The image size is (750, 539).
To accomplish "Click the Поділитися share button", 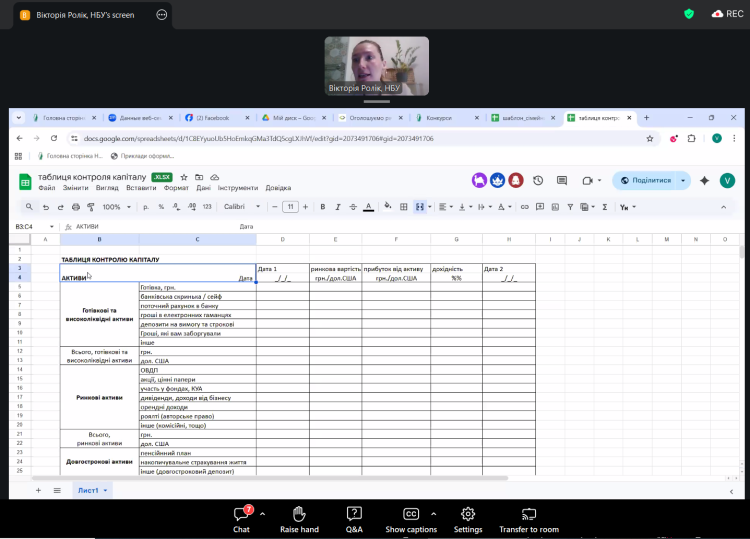I will tap(646, 180).
